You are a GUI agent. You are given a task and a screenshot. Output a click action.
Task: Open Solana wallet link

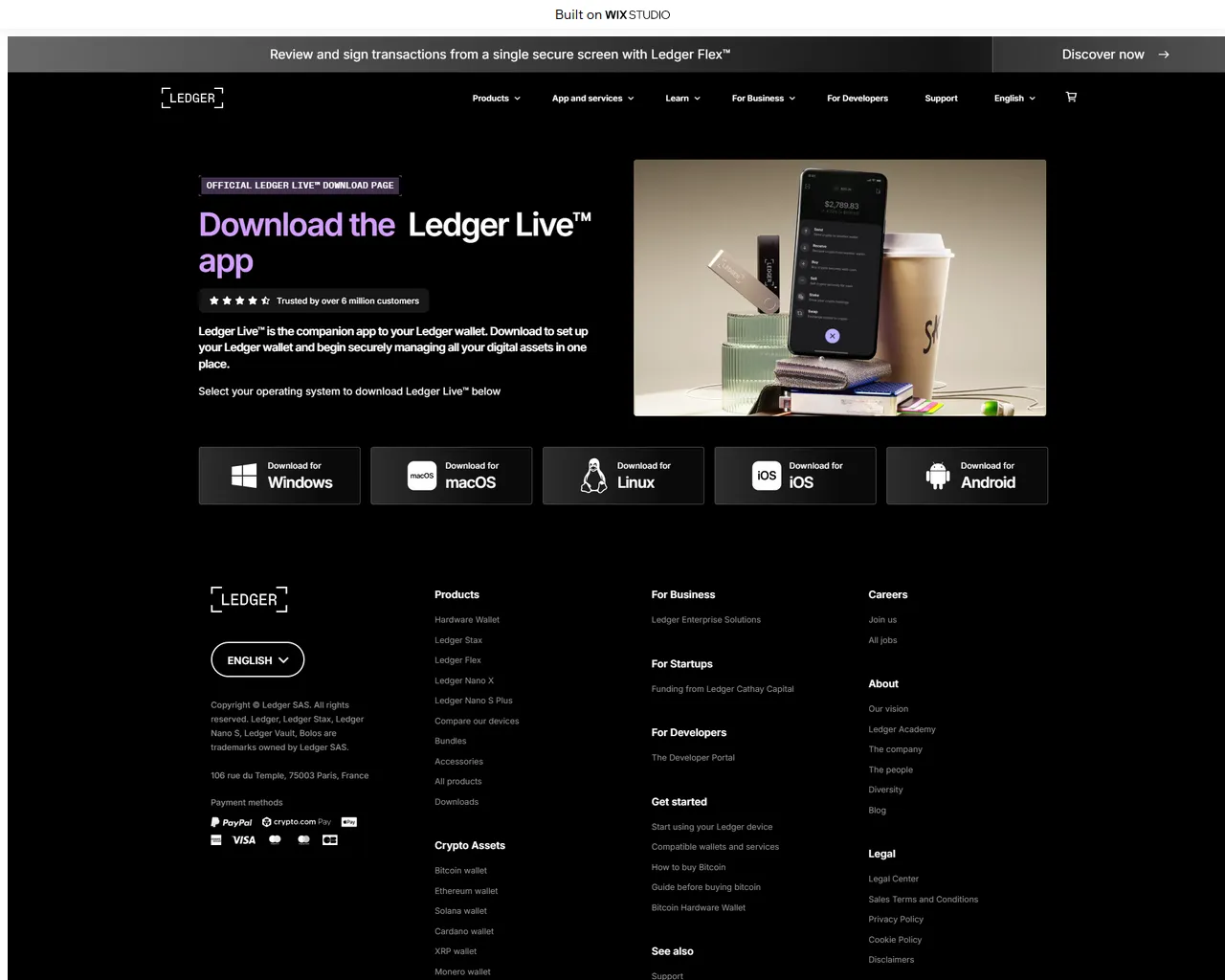[461, 911]
